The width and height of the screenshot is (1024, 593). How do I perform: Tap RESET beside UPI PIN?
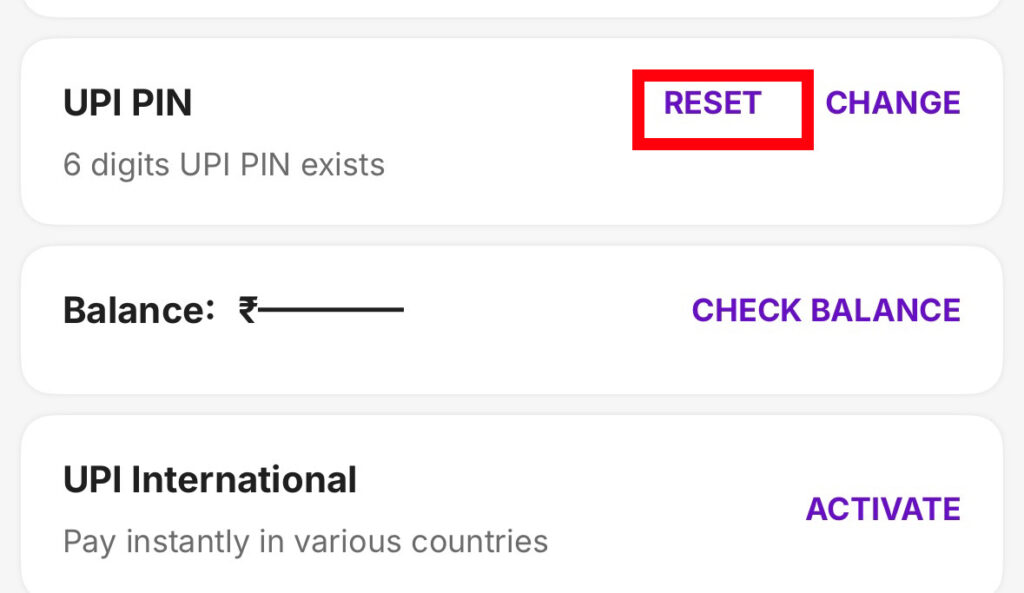tap(712, 103)
